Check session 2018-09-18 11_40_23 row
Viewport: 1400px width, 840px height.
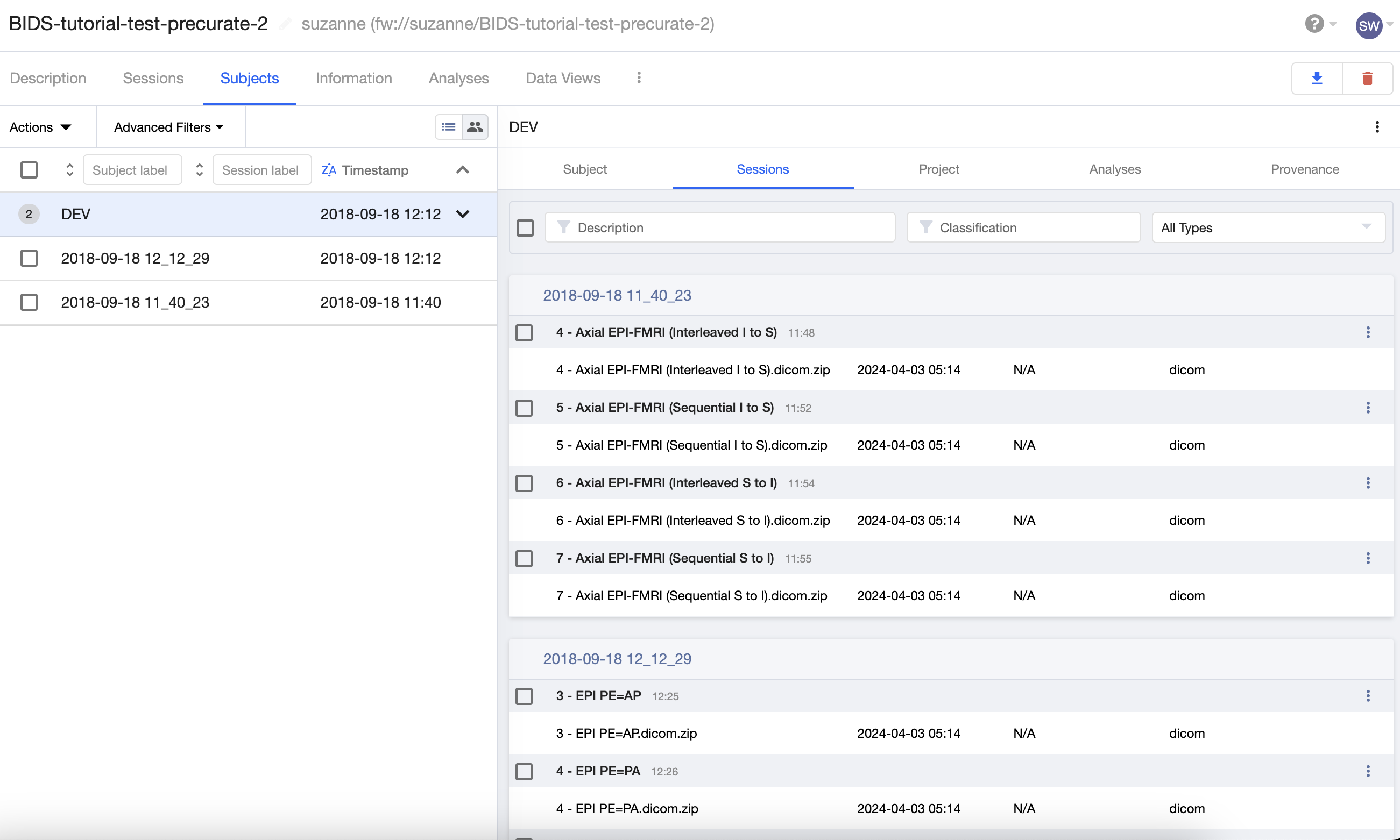click(x=29, y=302)
